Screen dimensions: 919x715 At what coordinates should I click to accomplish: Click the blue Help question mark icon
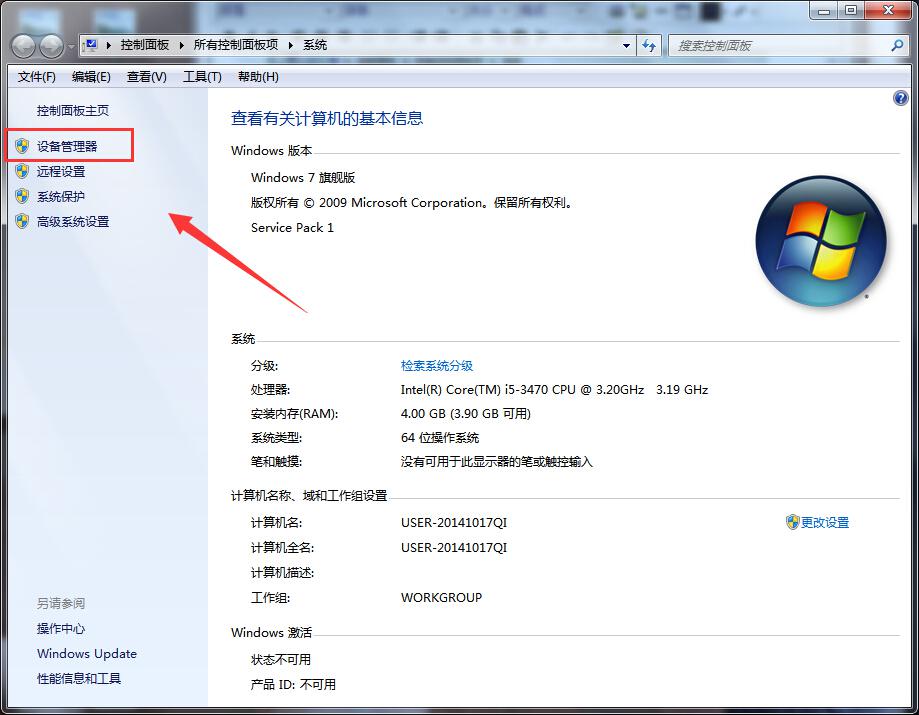(x=899, y=98)
